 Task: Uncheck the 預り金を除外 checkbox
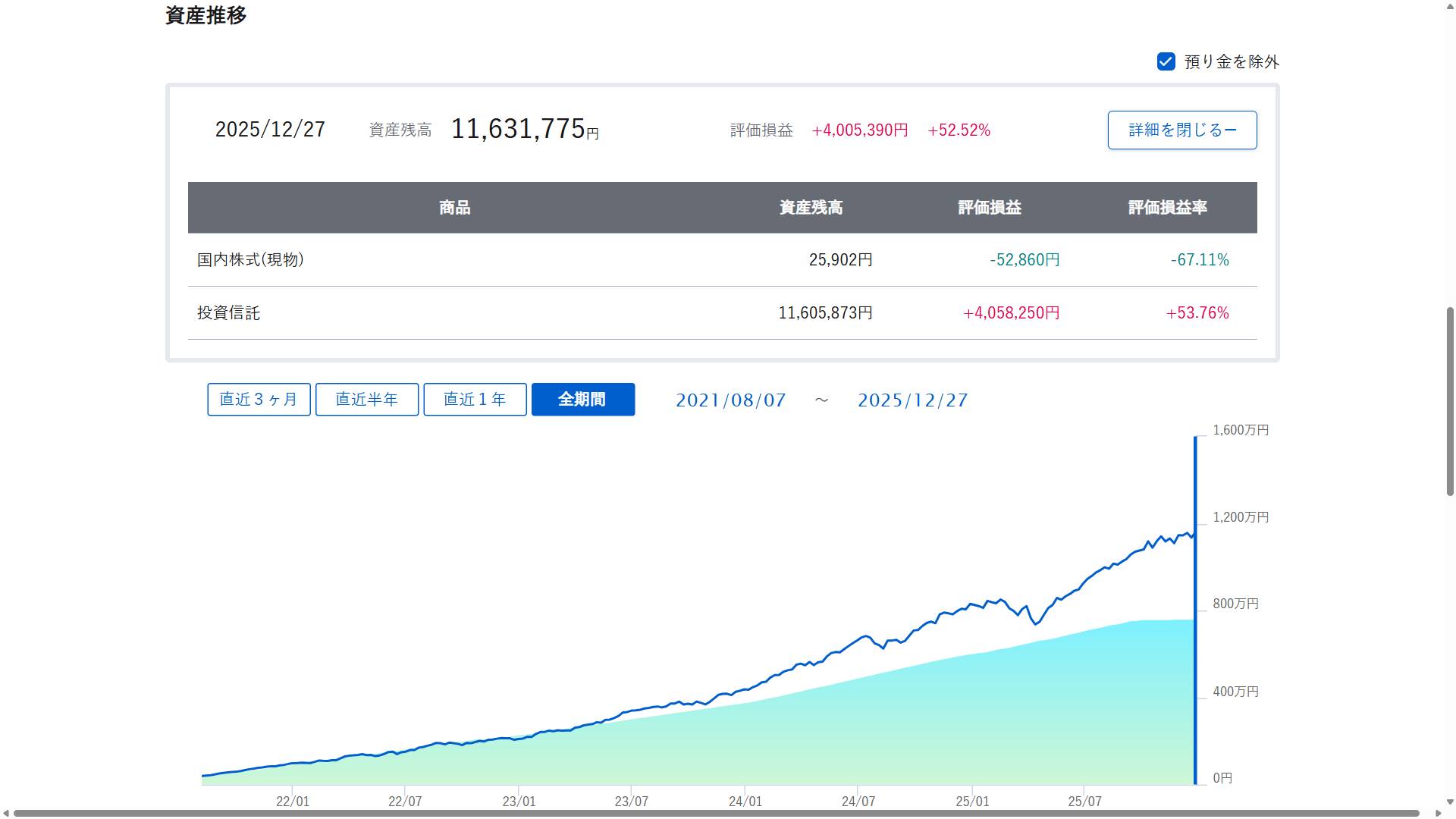pos(1166,61)
